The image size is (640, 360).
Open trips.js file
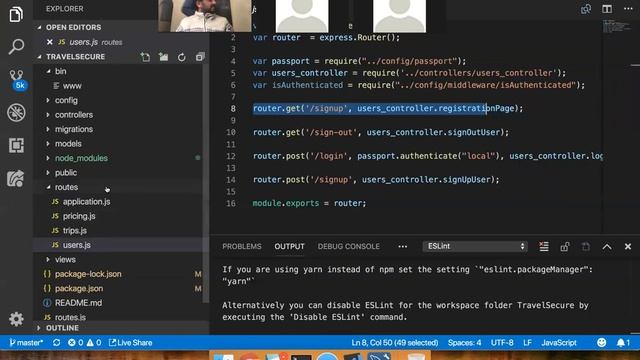[75, 231]
